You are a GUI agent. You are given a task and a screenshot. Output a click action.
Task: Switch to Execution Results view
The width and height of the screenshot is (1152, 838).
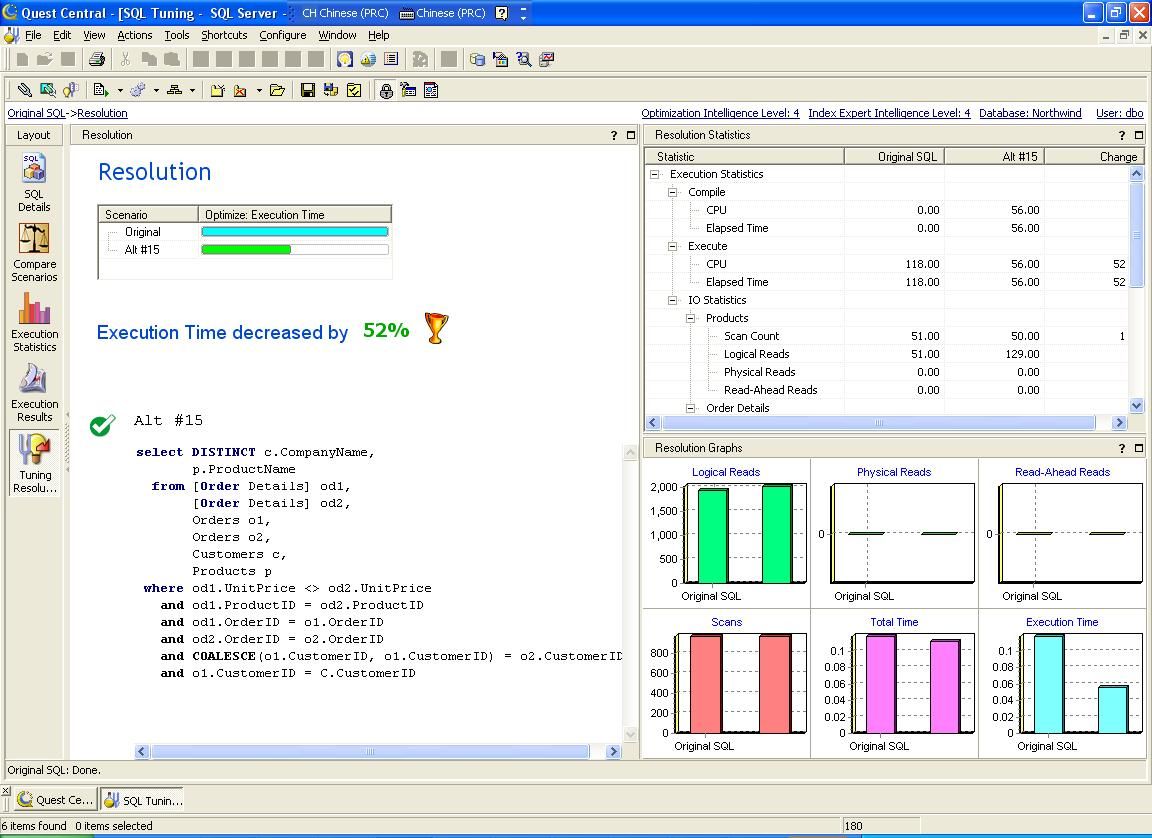[x=34, y=390]
